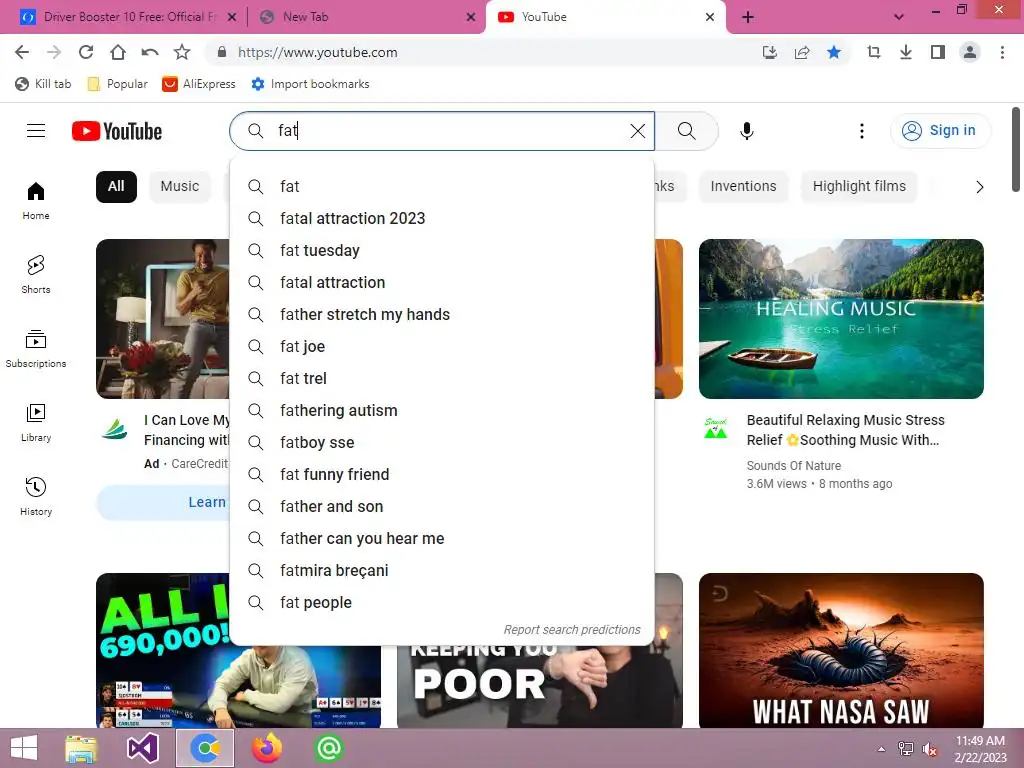Click Report search predictions link
The width and height of the screenshot is (1024, 768).
click(x=571, y=630)
